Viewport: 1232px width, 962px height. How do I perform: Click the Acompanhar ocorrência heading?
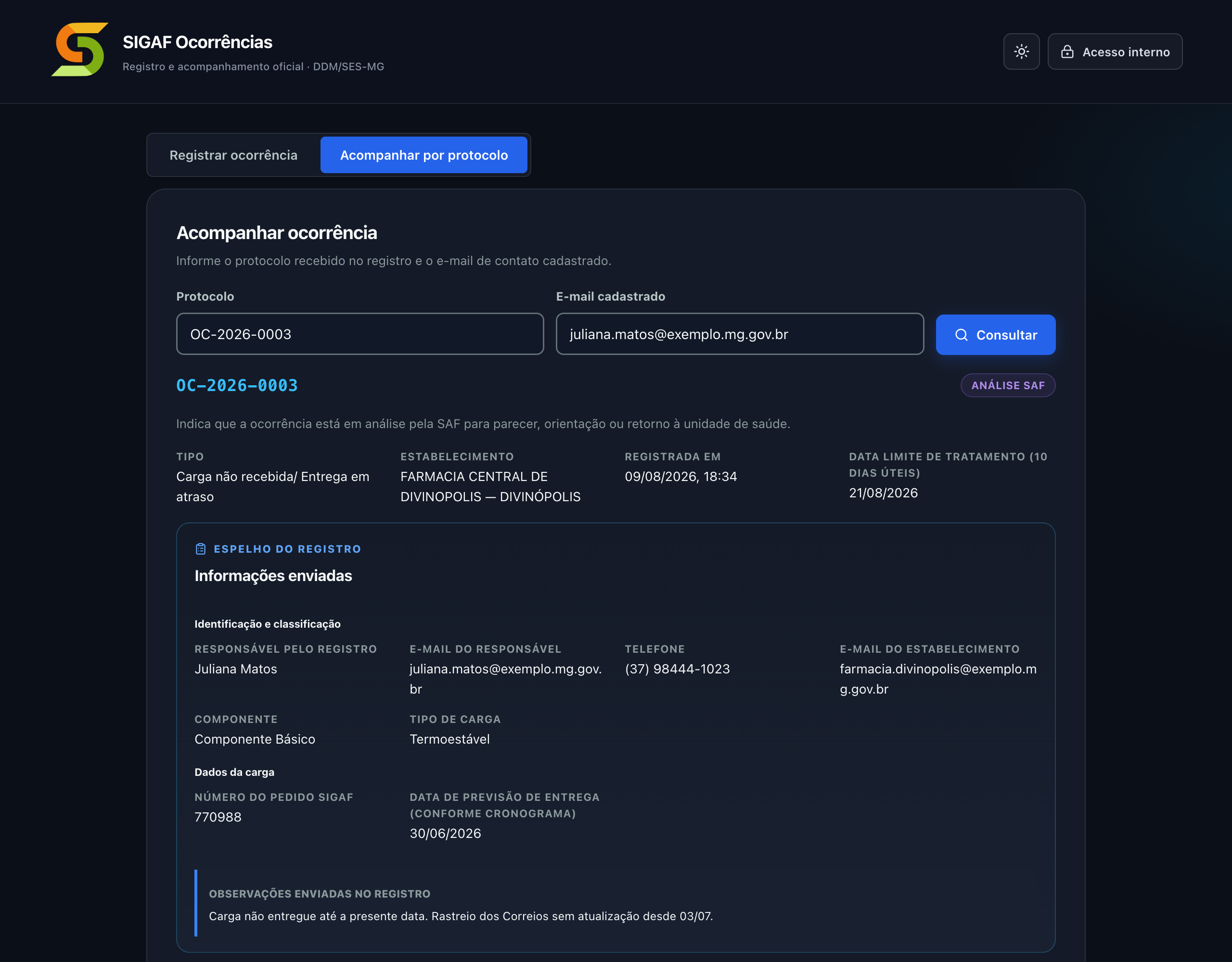click(x=276, y=232)
